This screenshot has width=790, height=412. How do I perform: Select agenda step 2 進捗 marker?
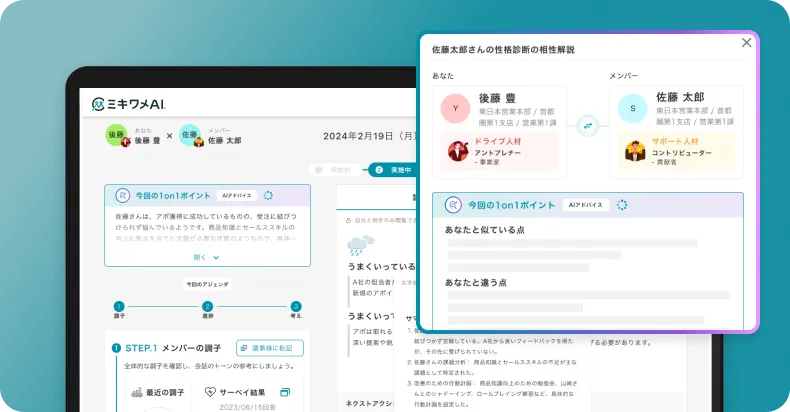click(x=207, y=306)
